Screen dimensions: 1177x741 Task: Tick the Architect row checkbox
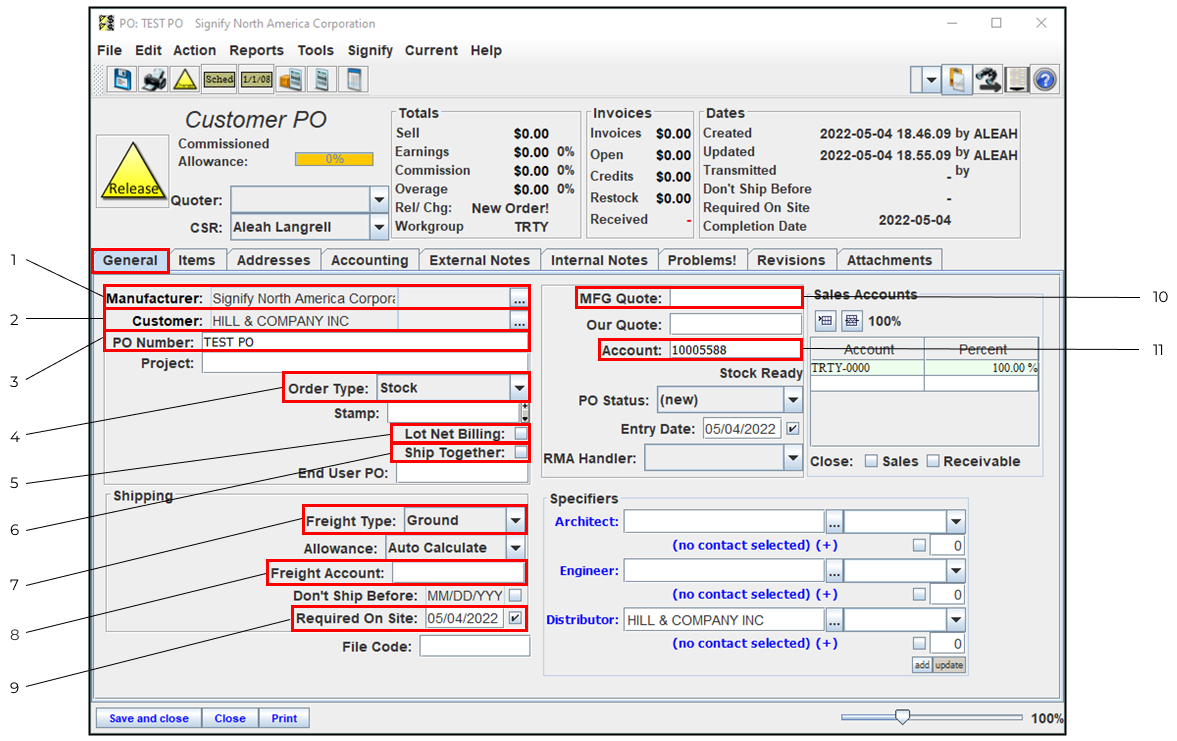coord(919,546)
